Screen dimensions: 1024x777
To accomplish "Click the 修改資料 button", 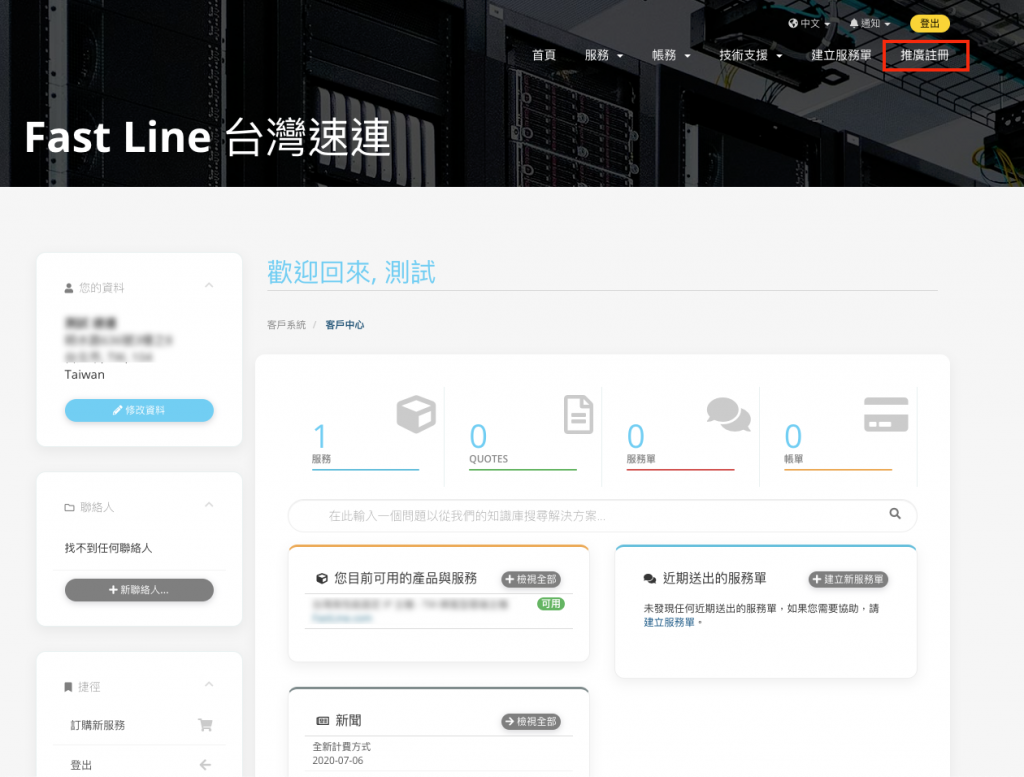I will (139, 410).
